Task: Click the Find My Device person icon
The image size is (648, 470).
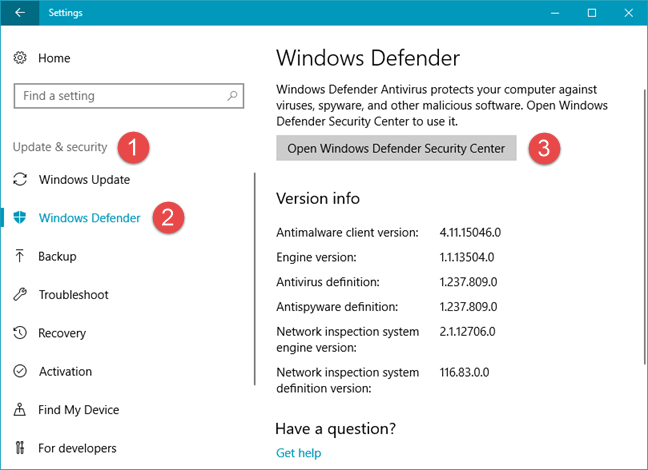Action: pos(19,410)
